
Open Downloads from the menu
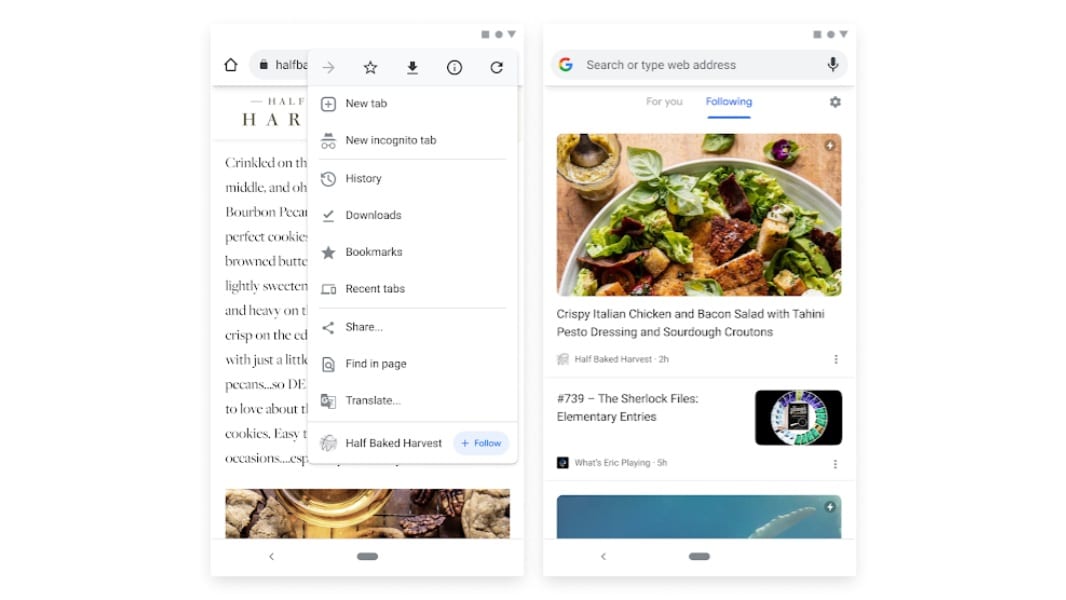coord(413,215)
